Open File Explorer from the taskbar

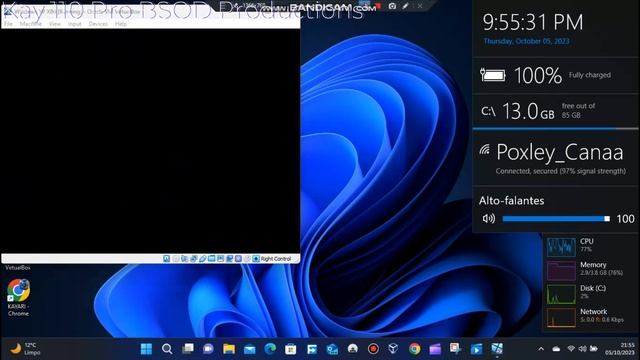(x=229, y=349)
